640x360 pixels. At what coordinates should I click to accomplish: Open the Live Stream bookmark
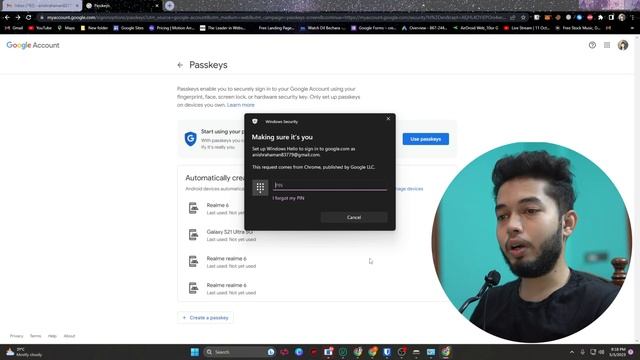coord(527,28)
